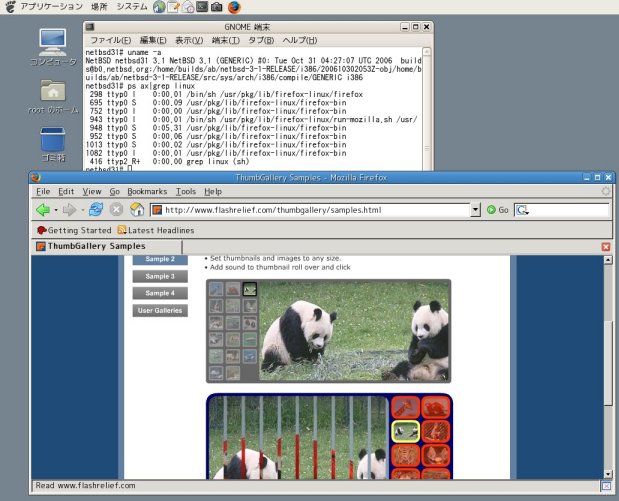The height and width of the screenshot is (501, 619).
Task: Open the Firefox View menu
Action: click(x=92, y=191)
